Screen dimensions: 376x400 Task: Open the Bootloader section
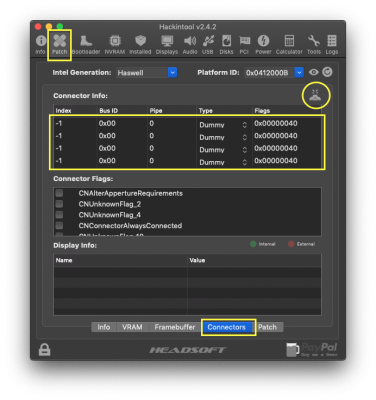tap(86, 44)
